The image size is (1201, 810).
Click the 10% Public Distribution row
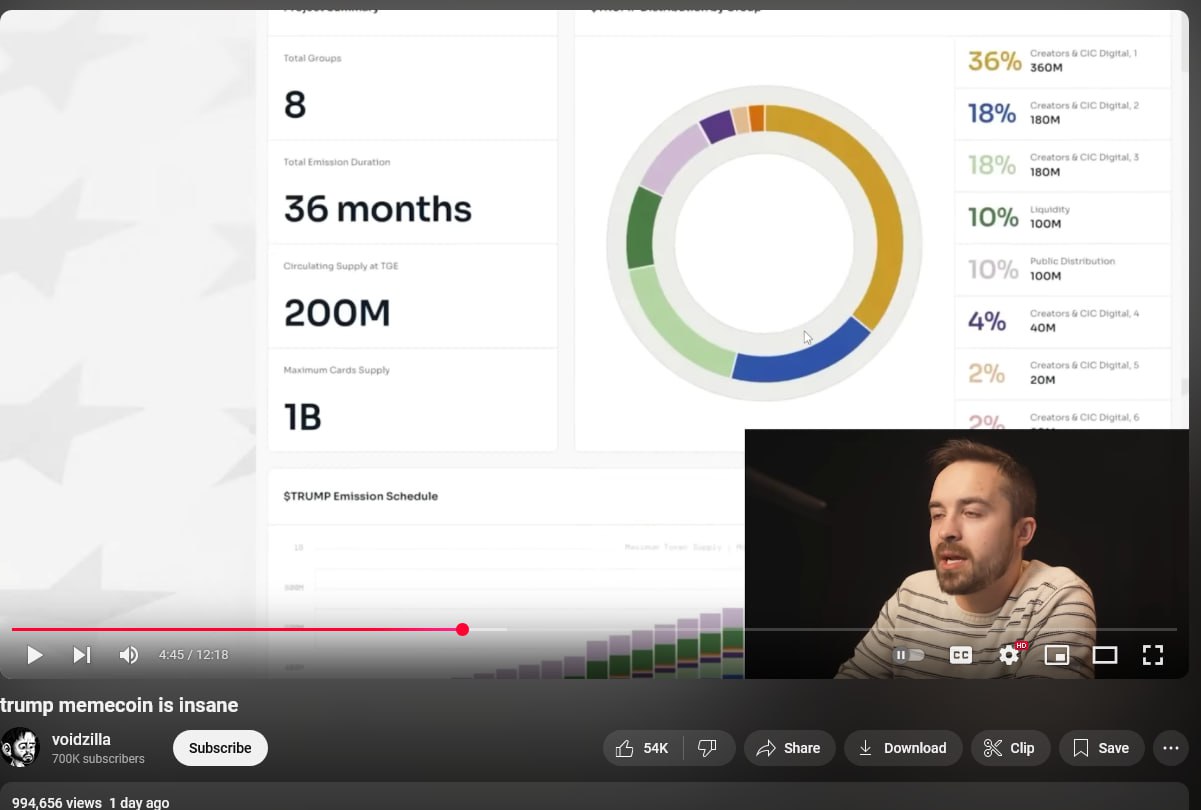(x=1062, y=269)
